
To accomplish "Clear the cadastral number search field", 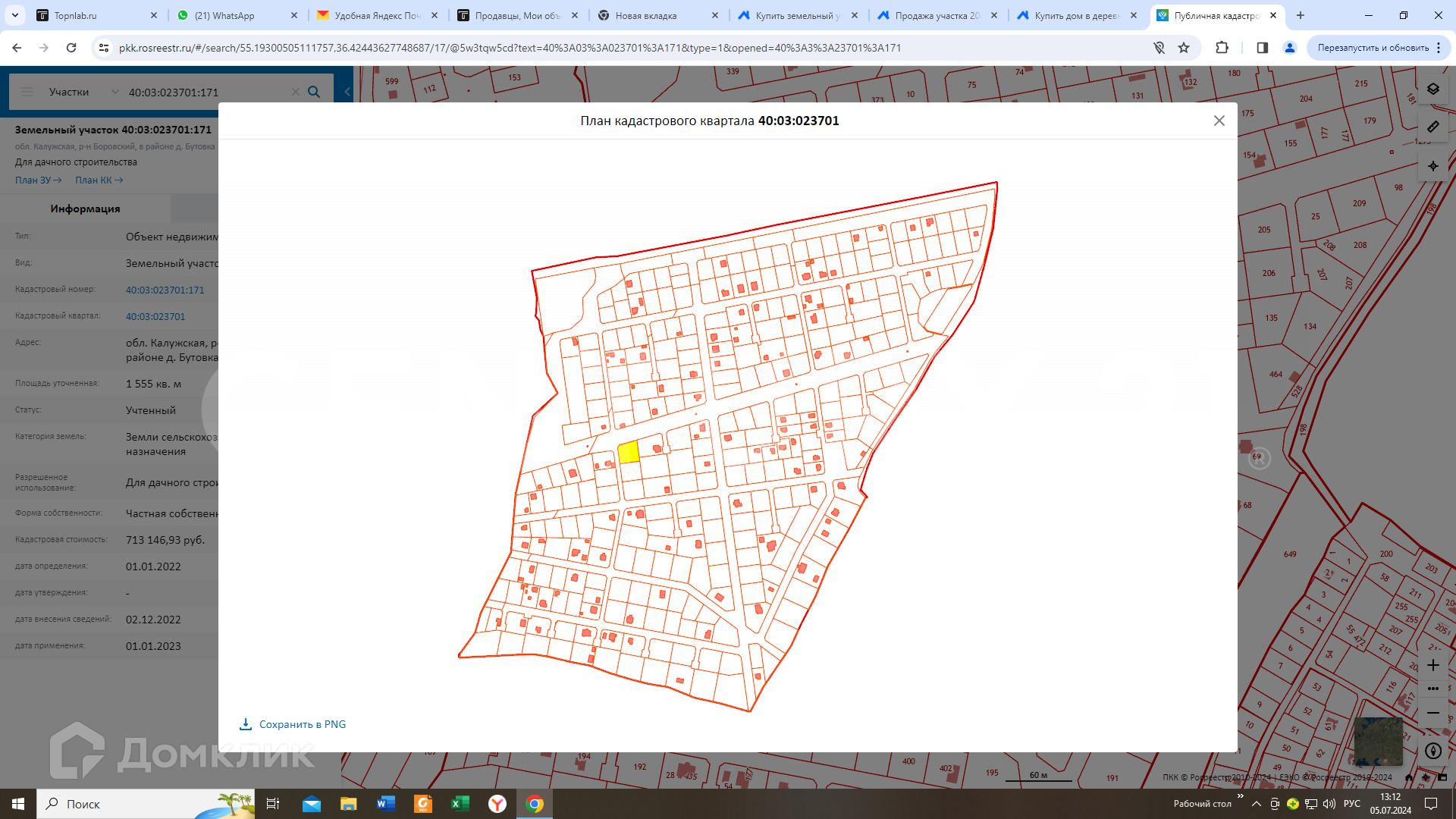I will pyautogui.click(x=296, y=92).
